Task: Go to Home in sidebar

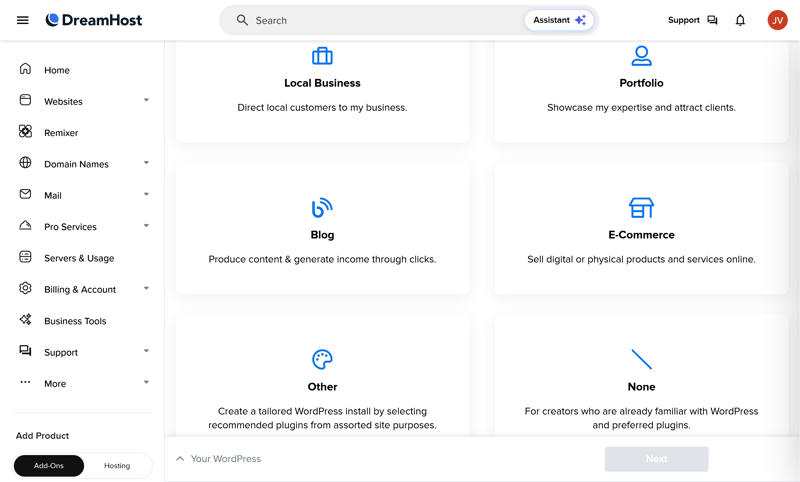Action: click(x=57, y=70)
